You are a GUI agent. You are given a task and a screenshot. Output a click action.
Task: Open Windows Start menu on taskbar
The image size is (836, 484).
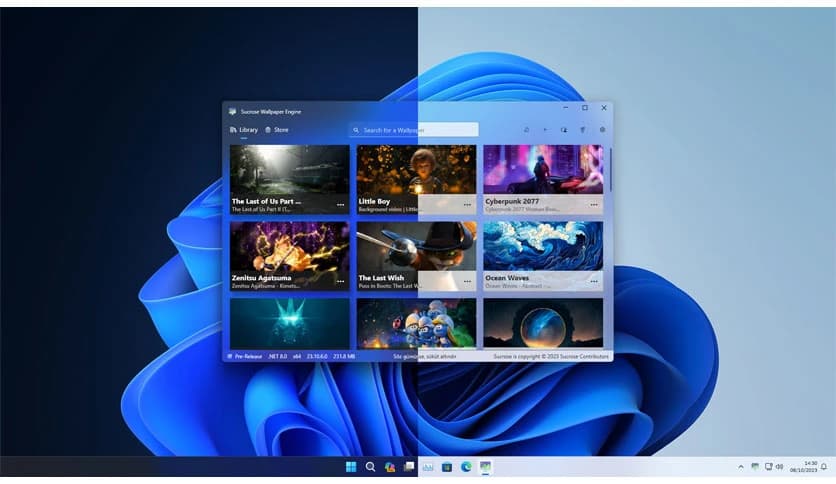tap(351, 467)
